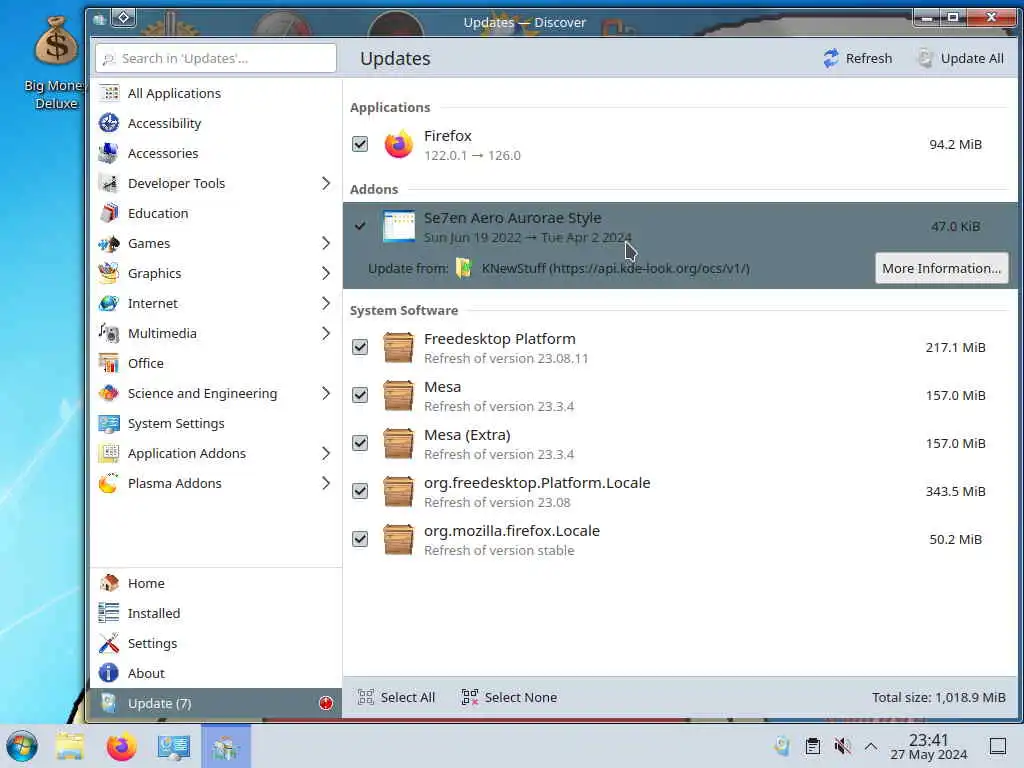
Task: Click the Freedesktop Platform package icon
Action: 398,347
